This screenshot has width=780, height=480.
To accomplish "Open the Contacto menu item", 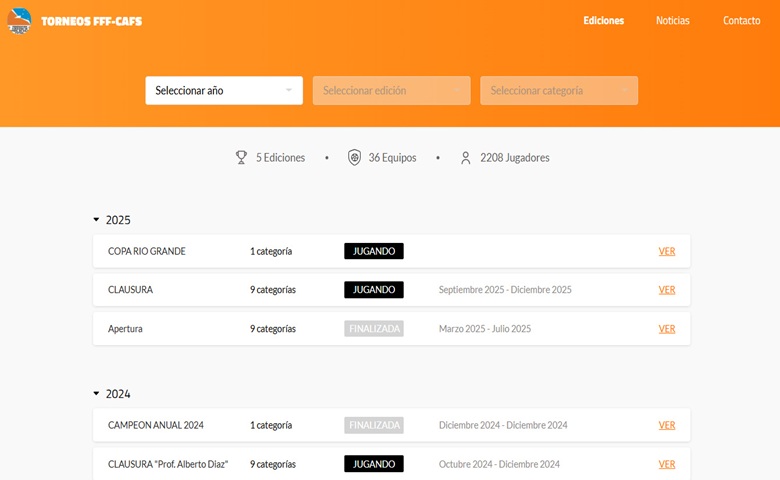I will click(x=741, y=21).
